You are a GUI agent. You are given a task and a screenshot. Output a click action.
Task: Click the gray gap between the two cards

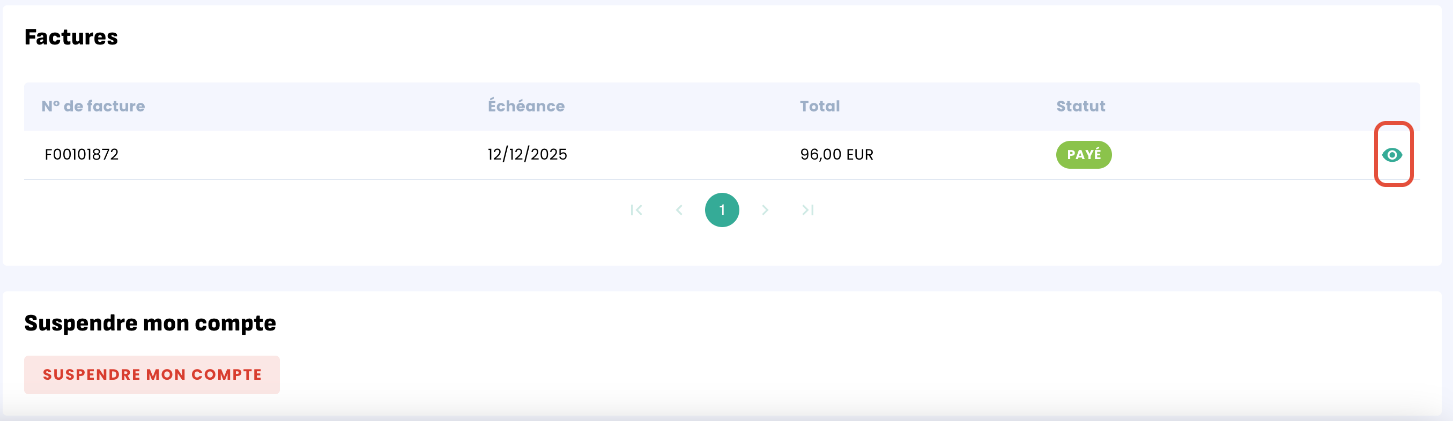(x=726, y=278)
